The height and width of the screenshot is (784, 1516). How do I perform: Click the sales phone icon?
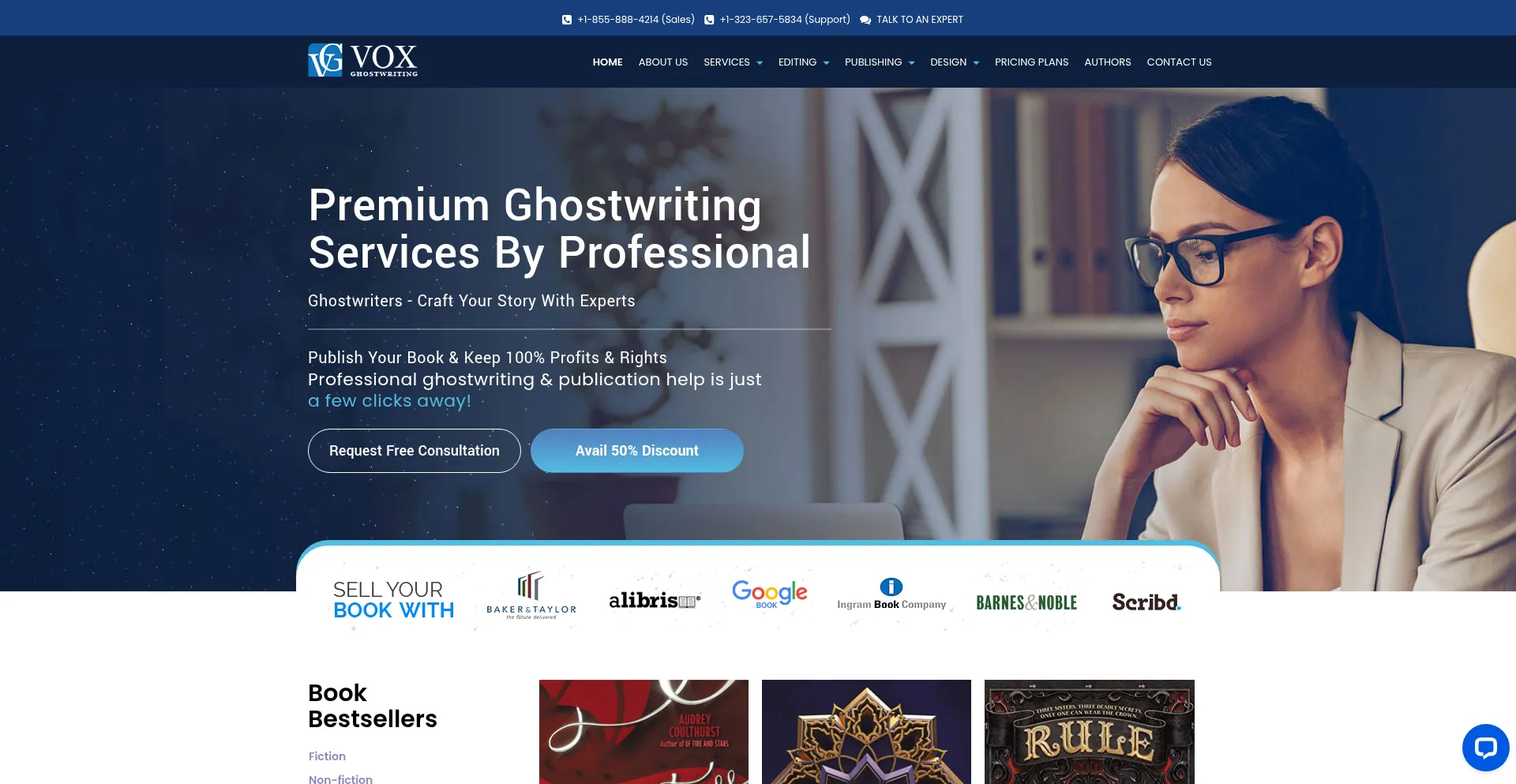tap(566, 20)
